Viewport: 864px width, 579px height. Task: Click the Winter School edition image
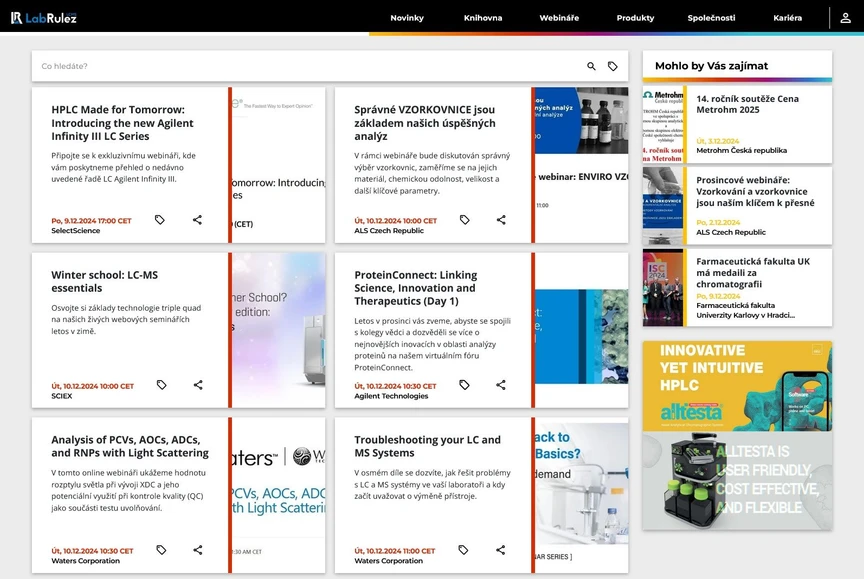point(279,330)
